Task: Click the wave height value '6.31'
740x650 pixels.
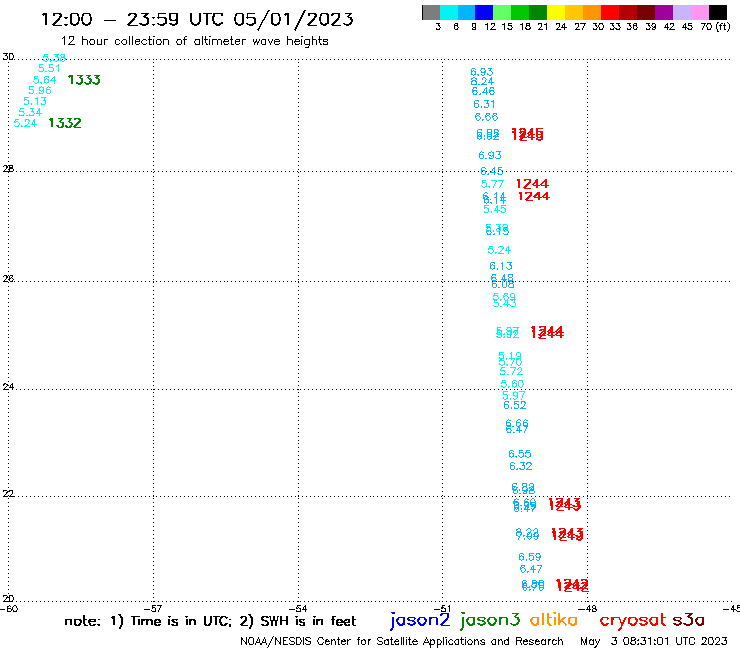Action: coord(484,104)
